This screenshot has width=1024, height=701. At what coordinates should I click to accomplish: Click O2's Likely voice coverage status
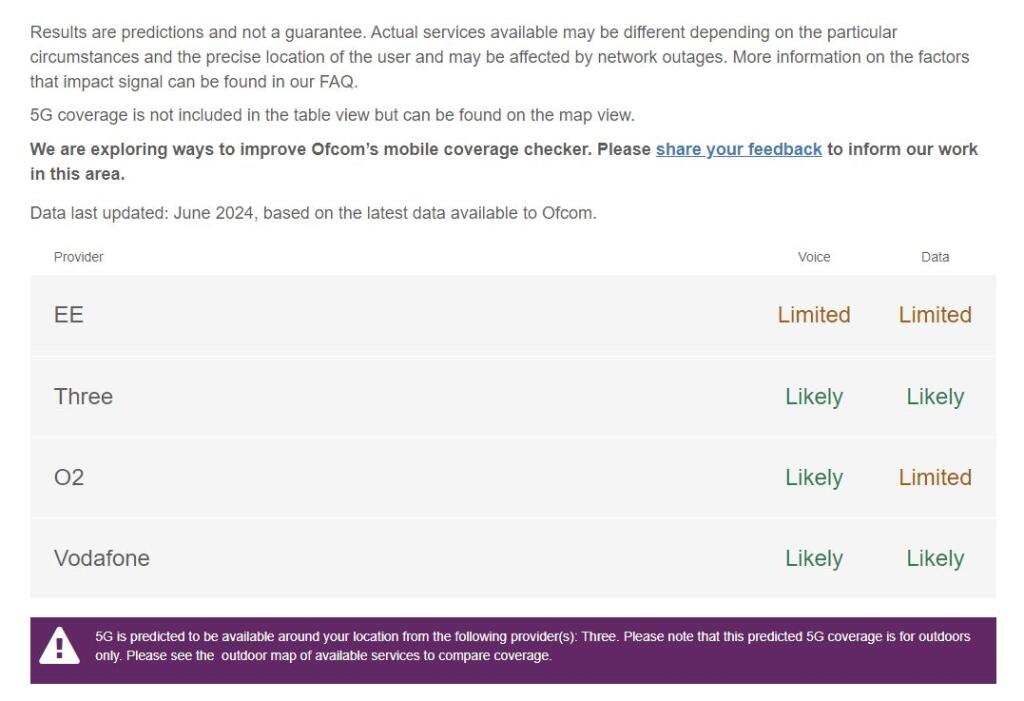tap(814, 477)
